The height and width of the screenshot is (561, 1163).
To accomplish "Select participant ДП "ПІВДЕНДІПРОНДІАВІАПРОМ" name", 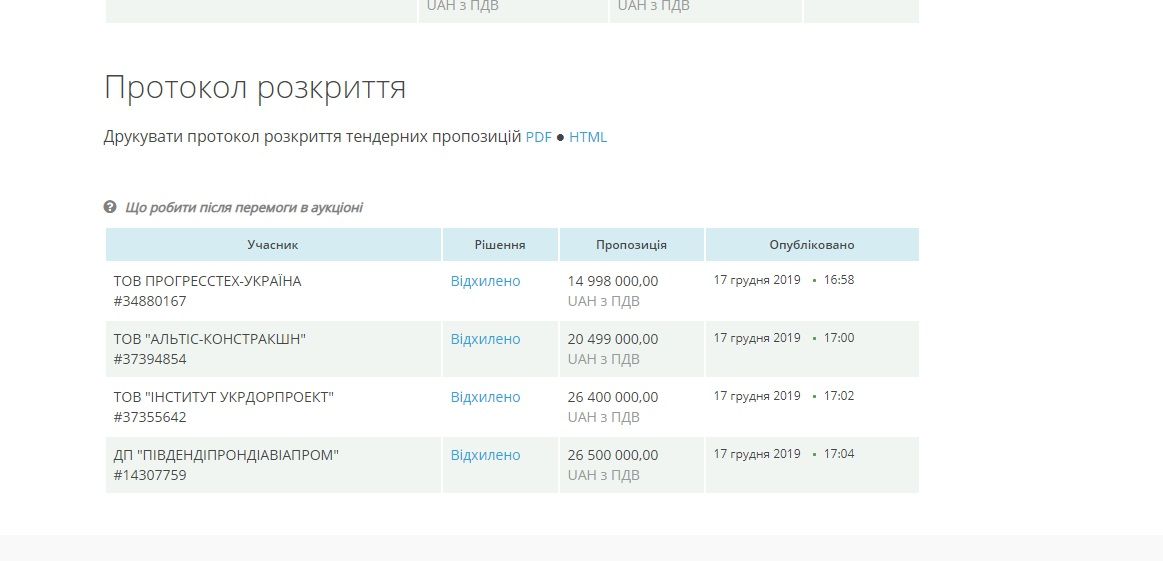I will 227,455.
